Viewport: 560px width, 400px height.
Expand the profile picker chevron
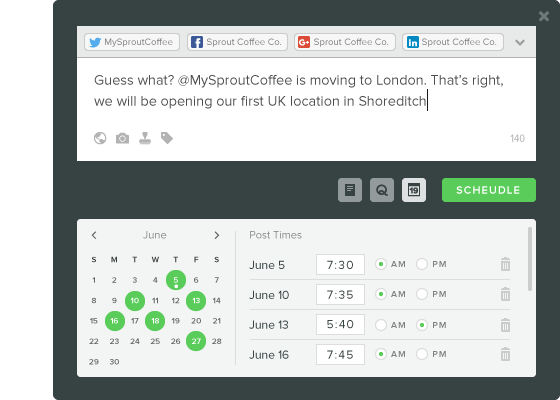click(x=520, y=42)
